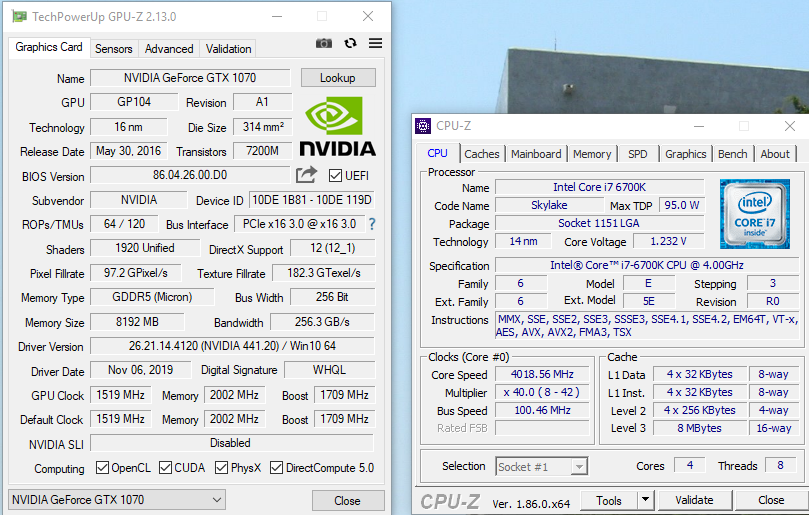Click the Pixel Fillrate value 97.2 GPixel/s

click(x=136, y=272)
